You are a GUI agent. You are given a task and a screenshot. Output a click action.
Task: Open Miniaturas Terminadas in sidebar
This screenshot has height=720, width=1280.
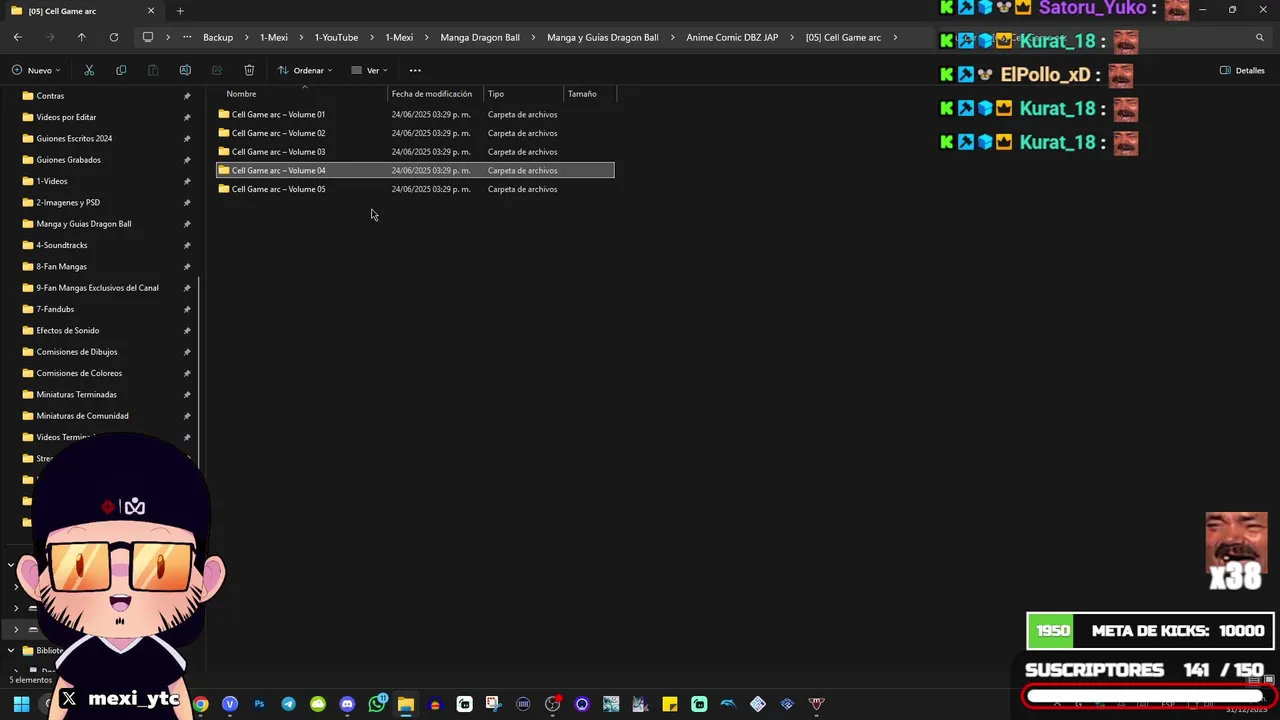(76, 394)
